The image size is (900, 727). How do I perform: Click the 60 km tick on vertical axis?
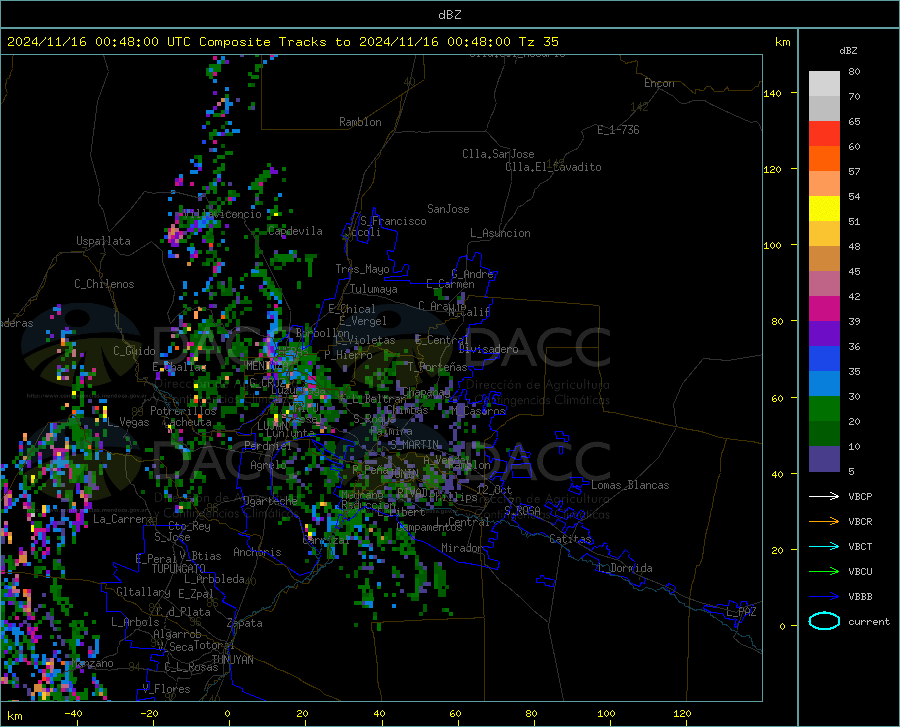coord(777,398)
